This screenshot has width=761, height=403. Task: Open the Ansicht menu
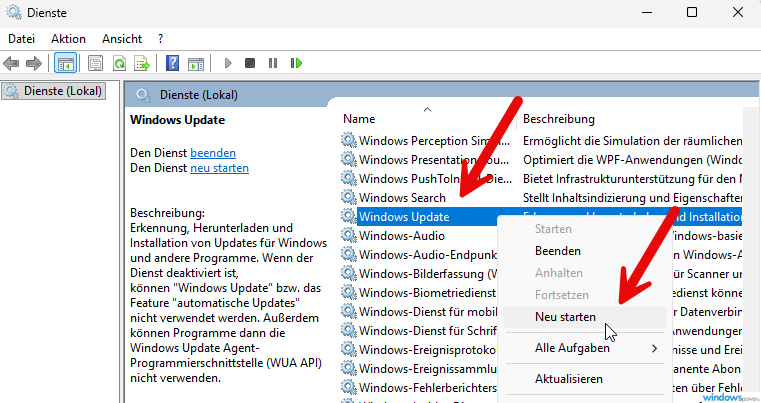tap(122, 39)
